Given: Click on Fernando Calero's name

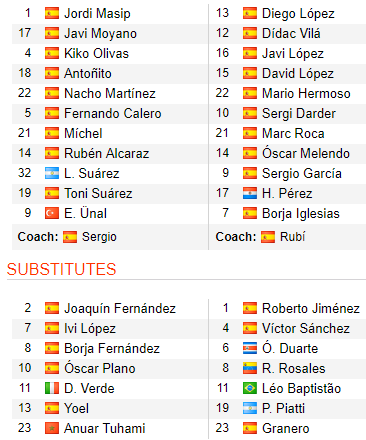Looking at the screenshot, I should coord(113,114).
